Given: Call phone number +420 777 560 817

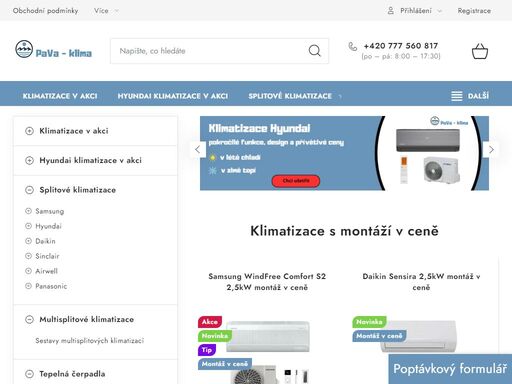Looking at the screenshot, I should pos(401,46).
